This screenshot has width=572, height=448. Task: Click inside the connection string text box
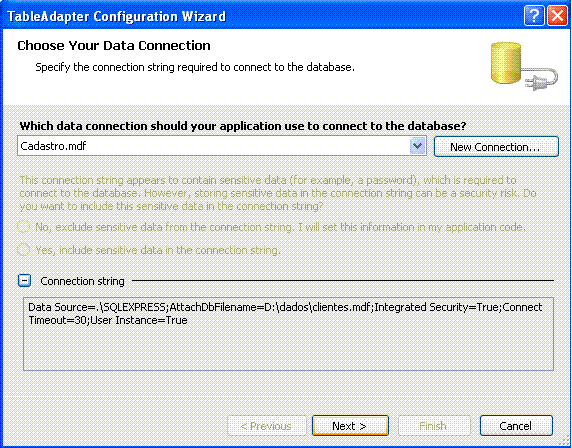[288, 334]
